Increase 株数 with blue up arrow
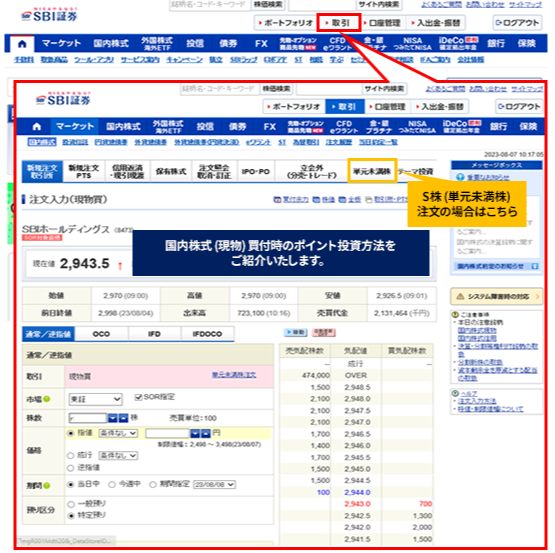The width and height of the screenshot is (555, 553). click(123, 418)
